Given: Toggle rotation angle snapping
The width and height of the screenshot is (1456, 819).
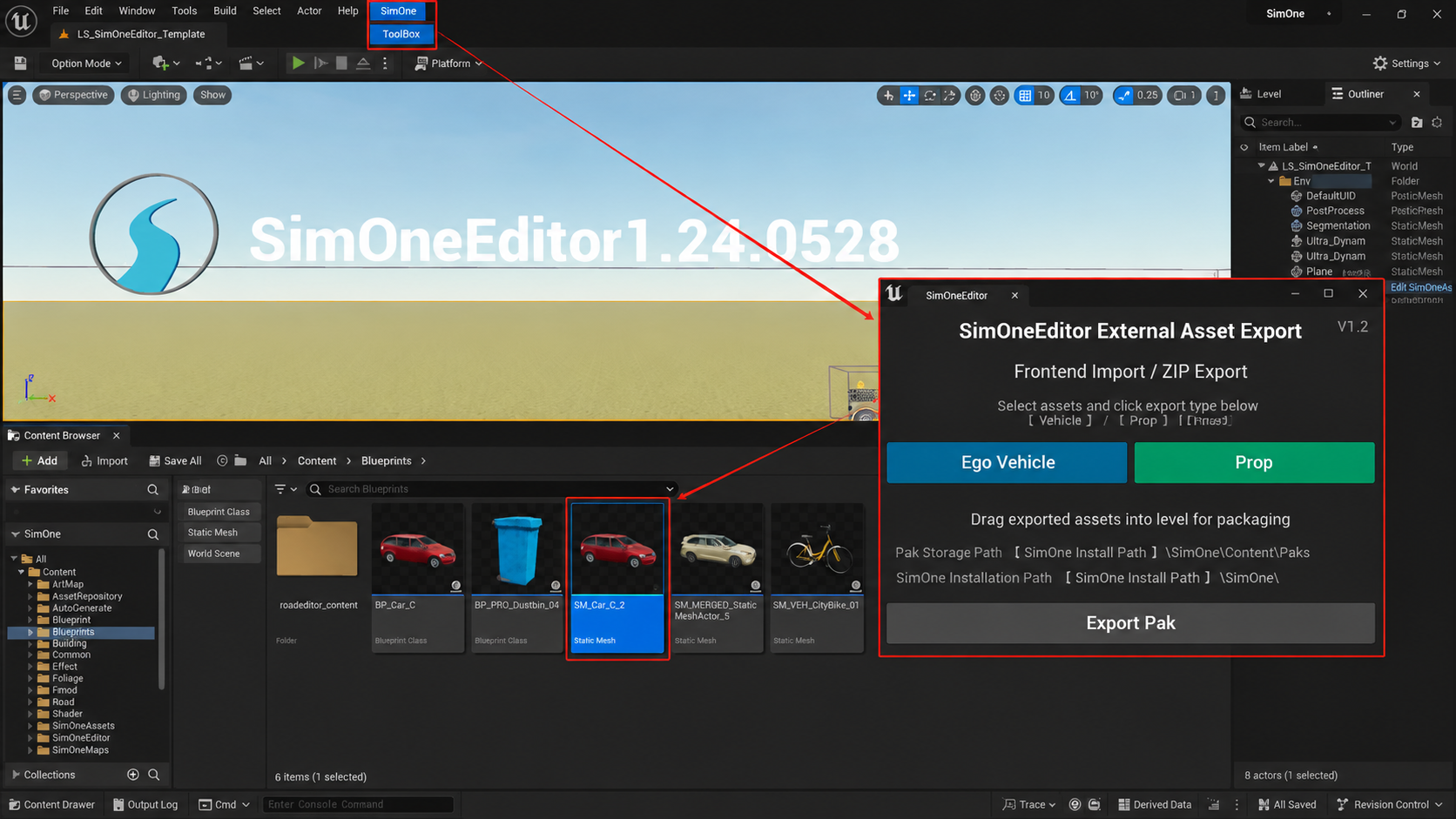Looking at the screenshot, I should 1070,95.
